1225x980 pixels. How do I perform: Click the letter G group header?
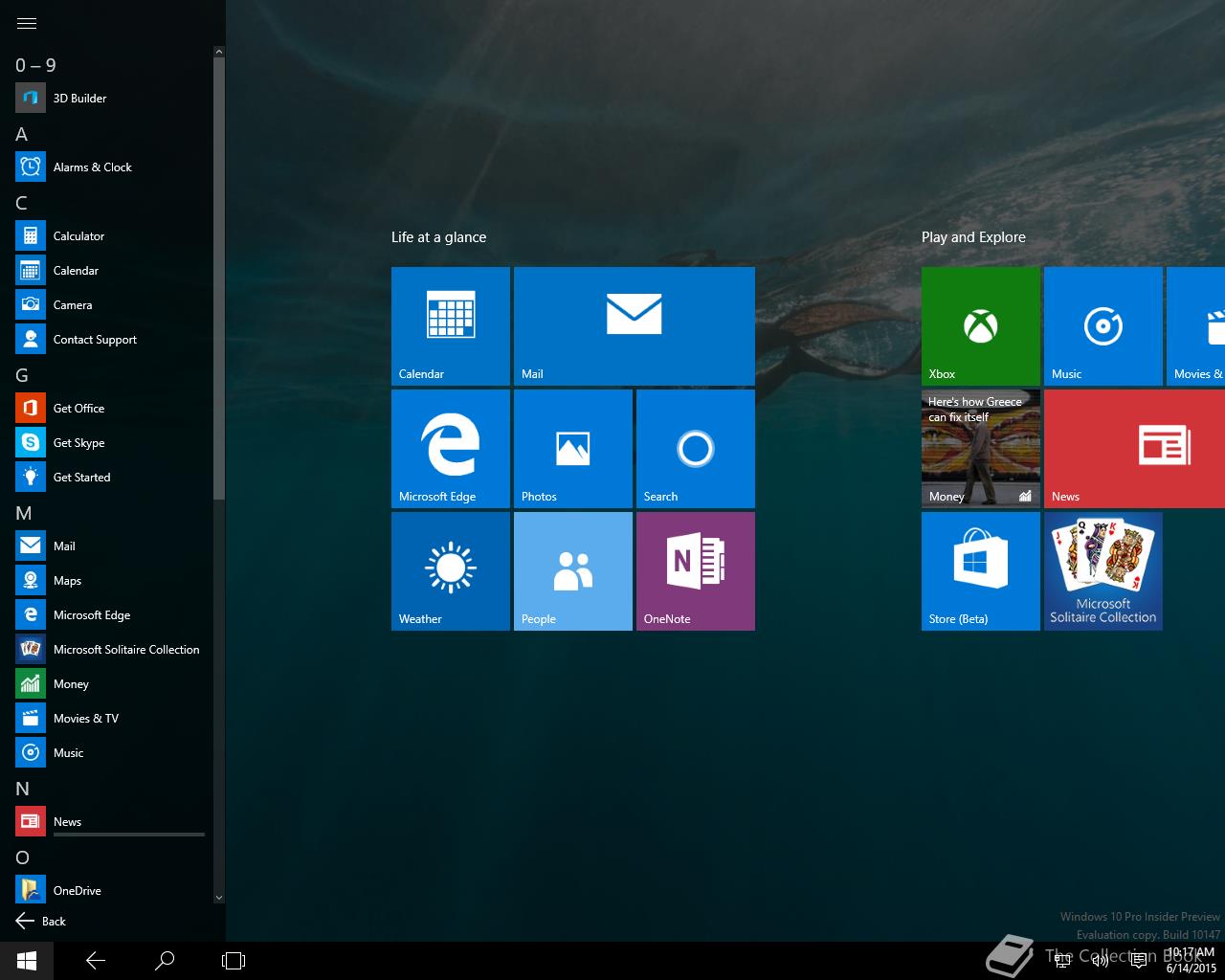point(22,375)
